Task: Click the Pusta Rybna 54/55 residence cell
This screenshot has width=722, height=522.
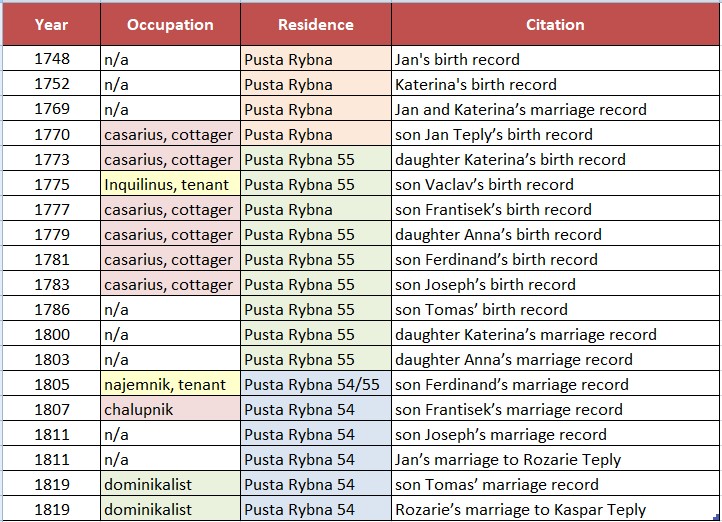Action: pos(314,385)
